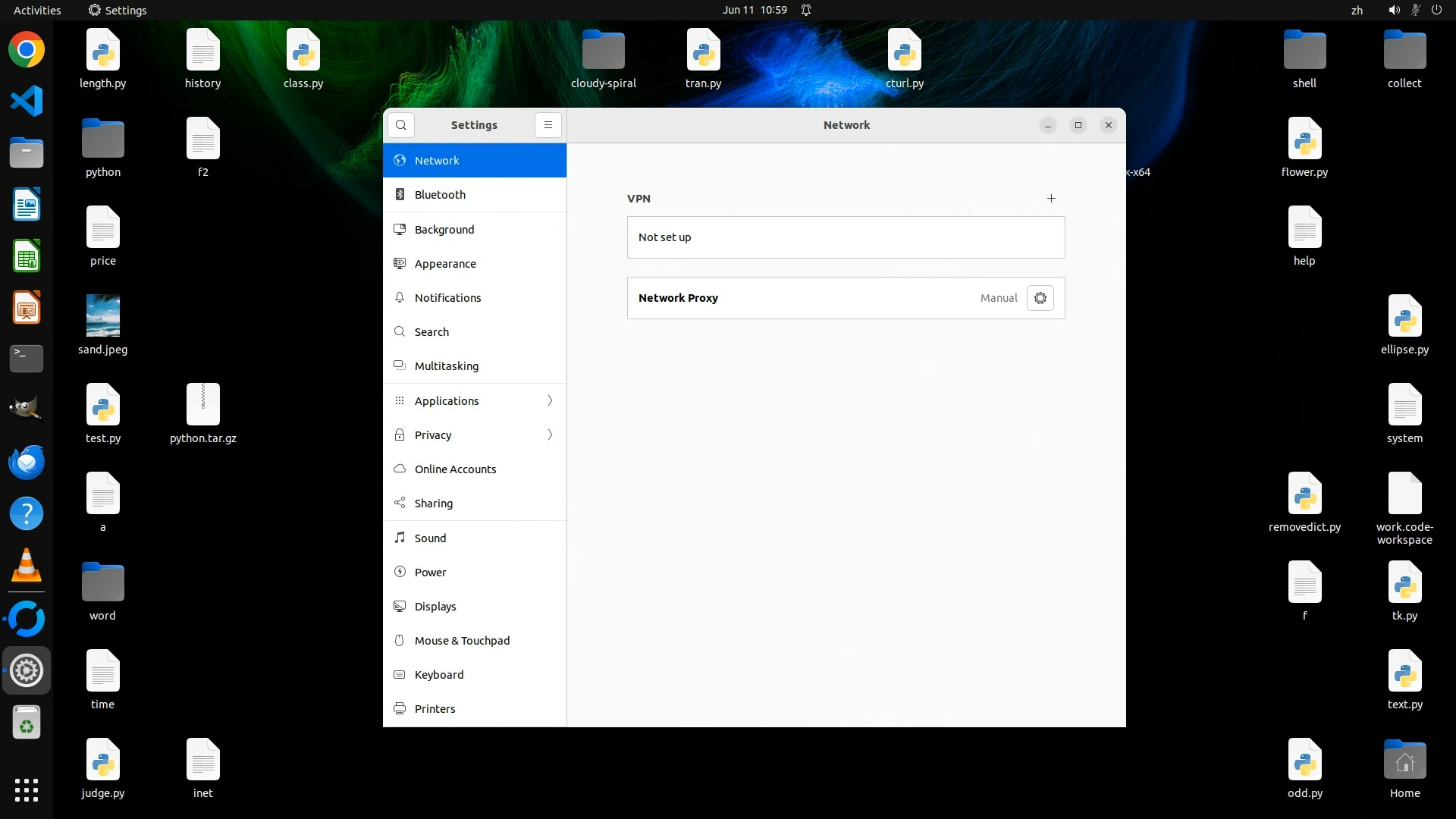Open the clock calendar Jun 11 10:59

coord(754,10)
